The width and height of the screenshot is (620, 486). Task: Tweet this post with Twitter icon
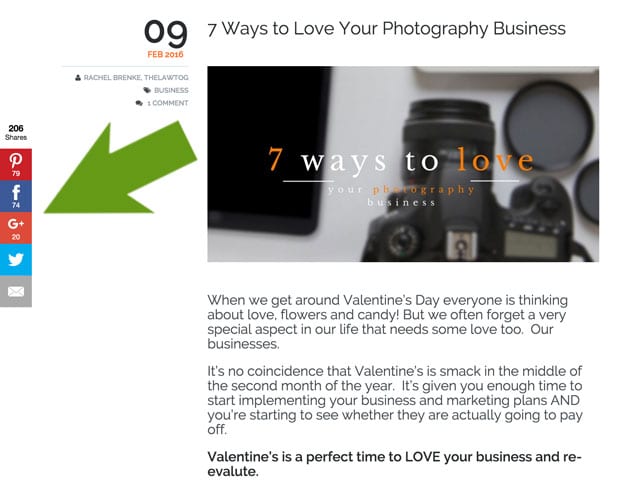[x=16, y=259]
